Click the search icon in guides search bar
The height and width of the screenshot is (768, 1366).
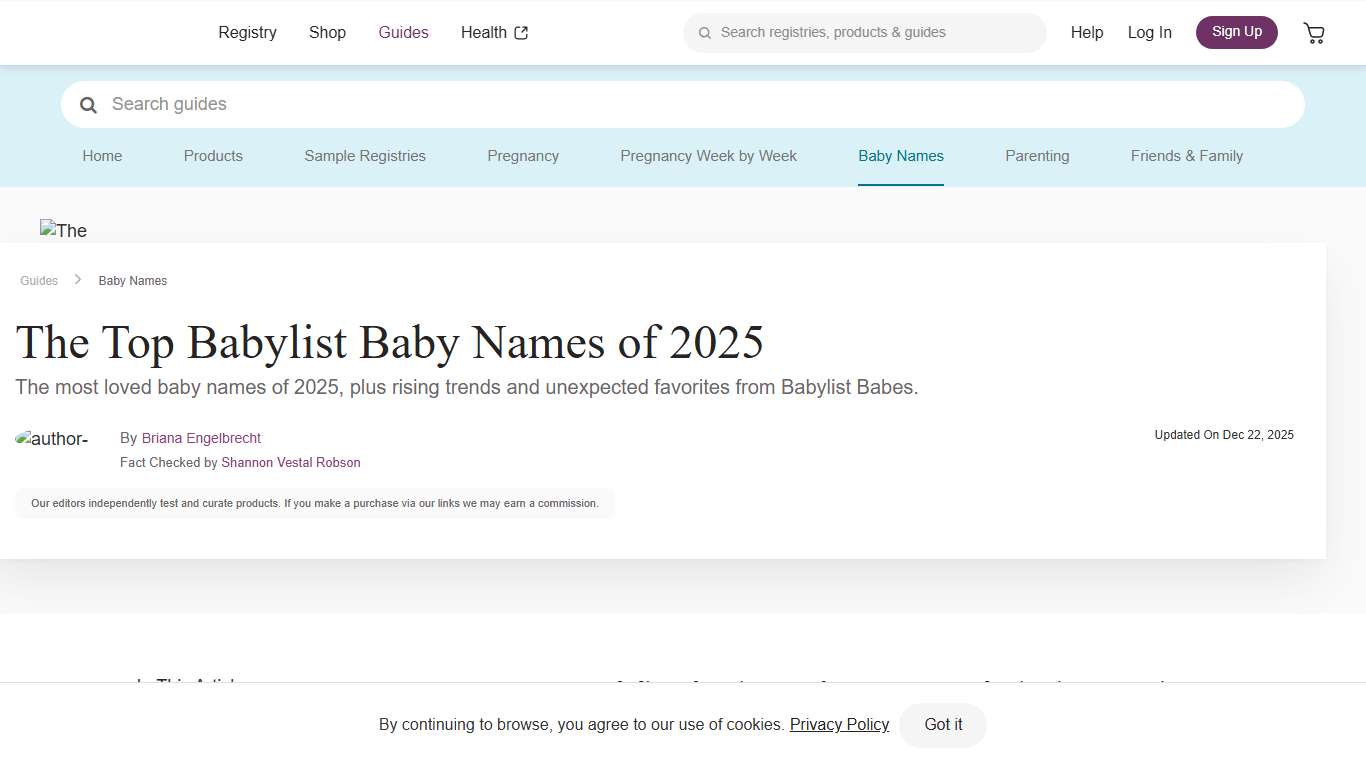[88, 104]
